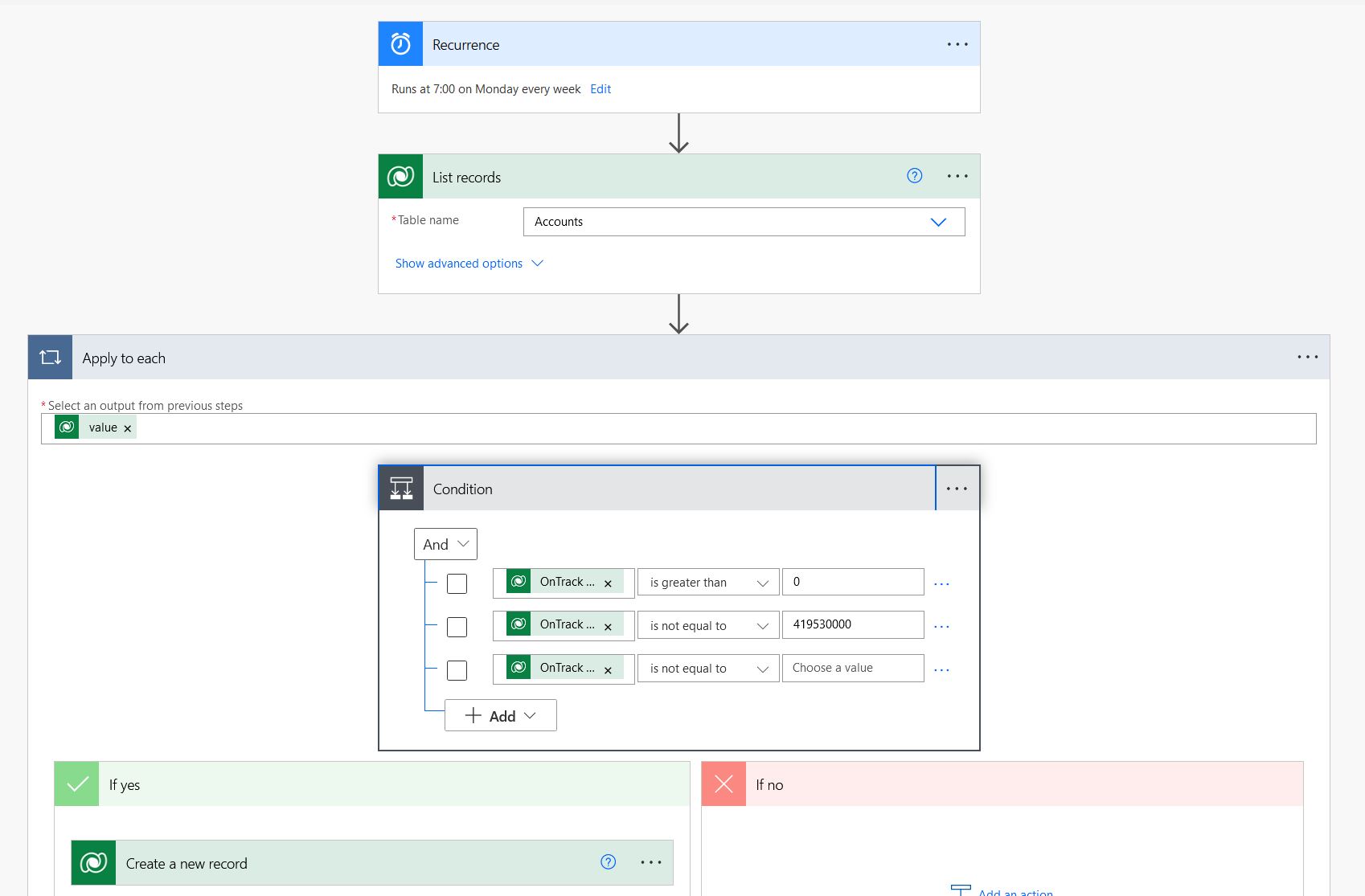1365x896 pixels.
Task: Click the Condition step title
Action: point(463,489)
